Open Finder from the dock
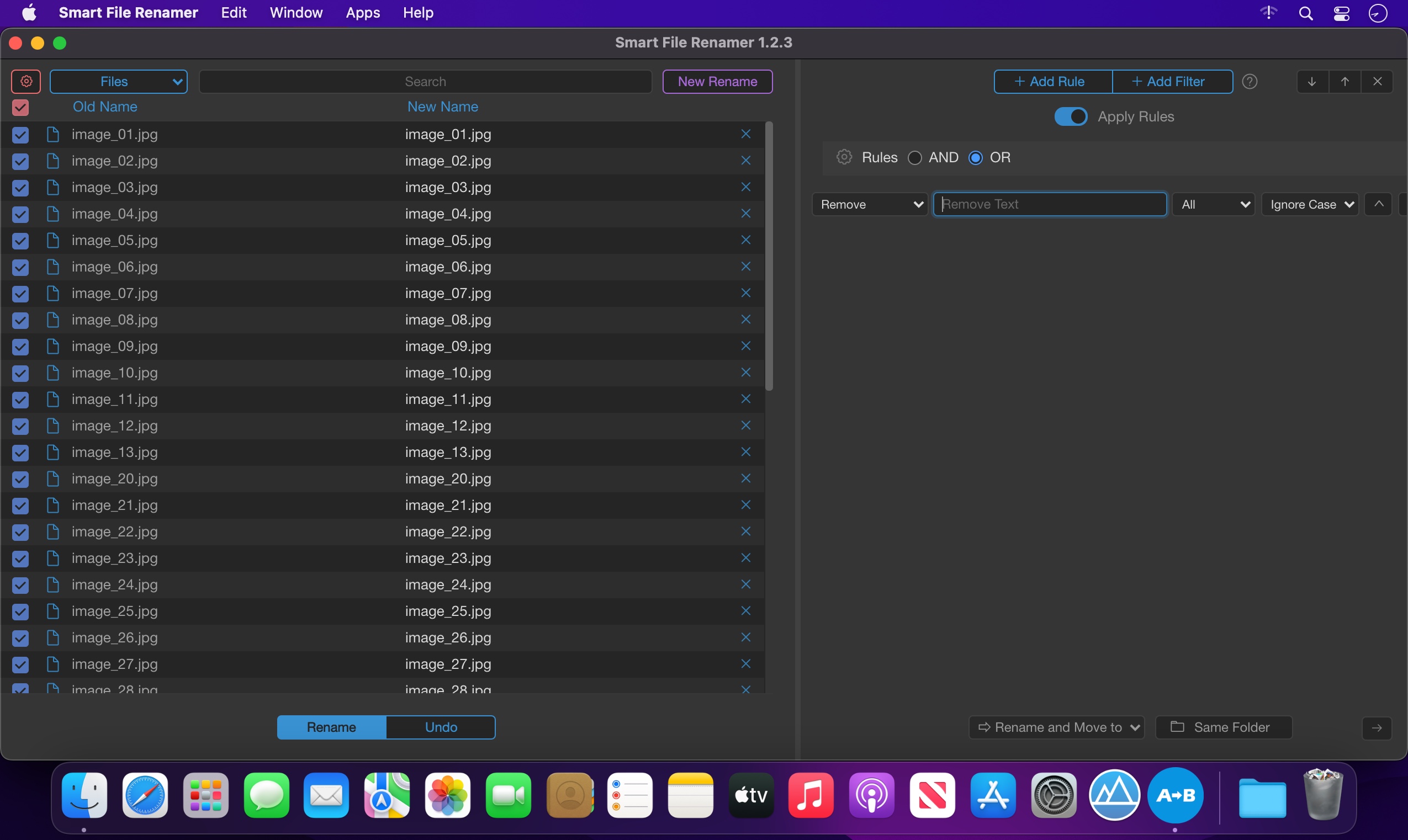The image size is (1408, 840). click(84, 795)
